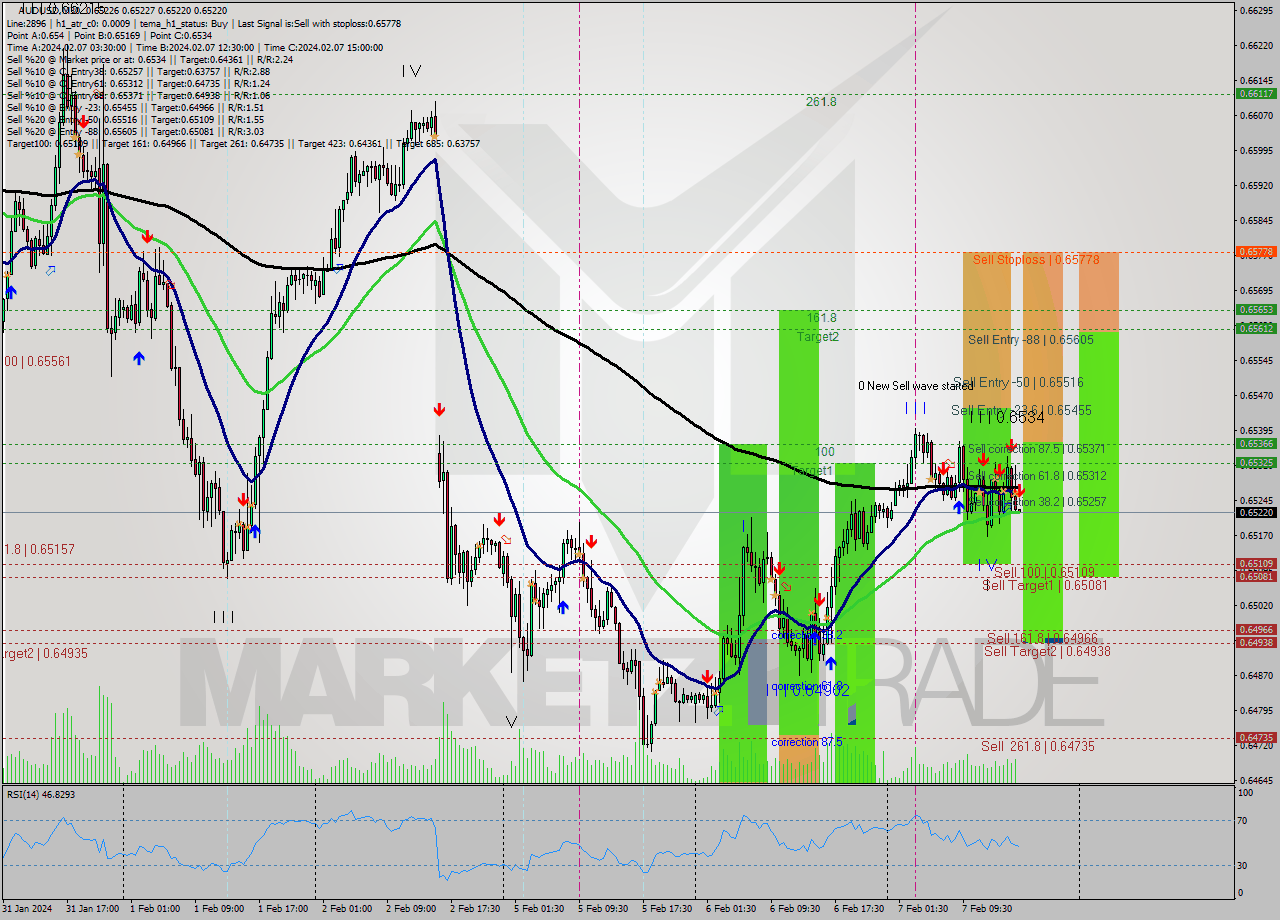Click '0 New Sell wave started' annotation
This screenshot has height=920, width=1280.
pyautogui.click(x=915, y=386)
